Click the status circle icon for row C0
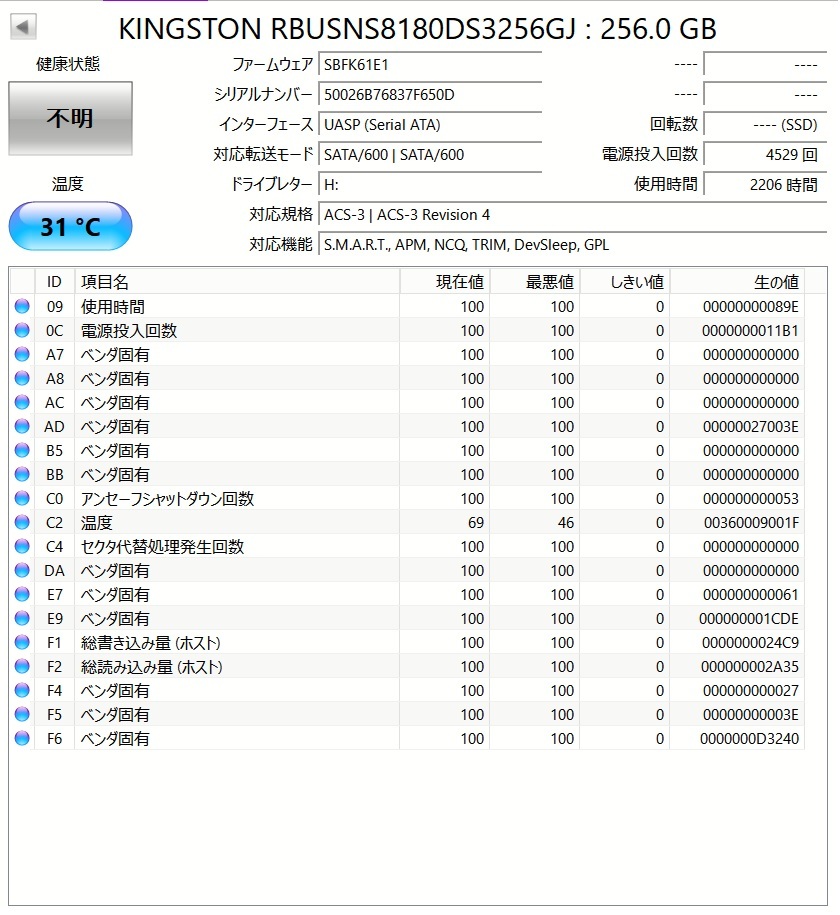The image size is (840, 915). (x=22, y=498)
